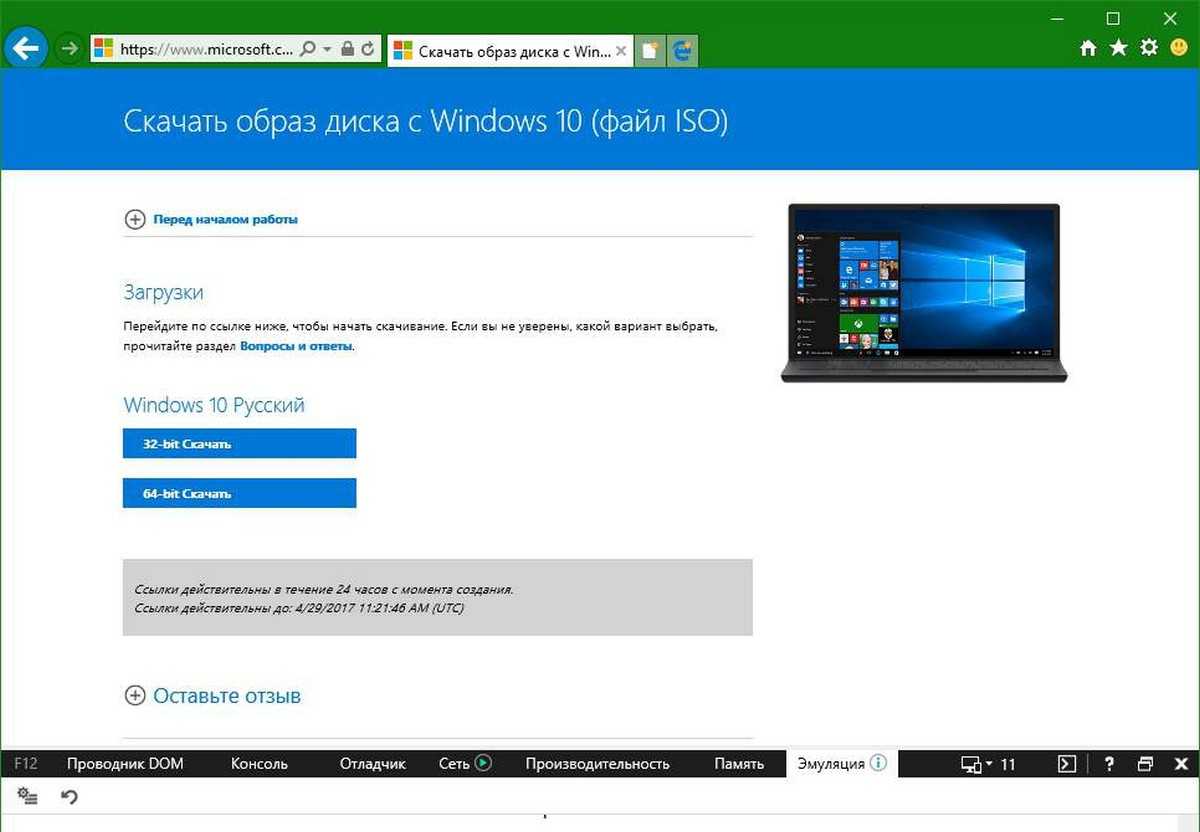Open Favorites with the star icon
This screenshot has height=832, width=1200.
[x=1118, y=48]
